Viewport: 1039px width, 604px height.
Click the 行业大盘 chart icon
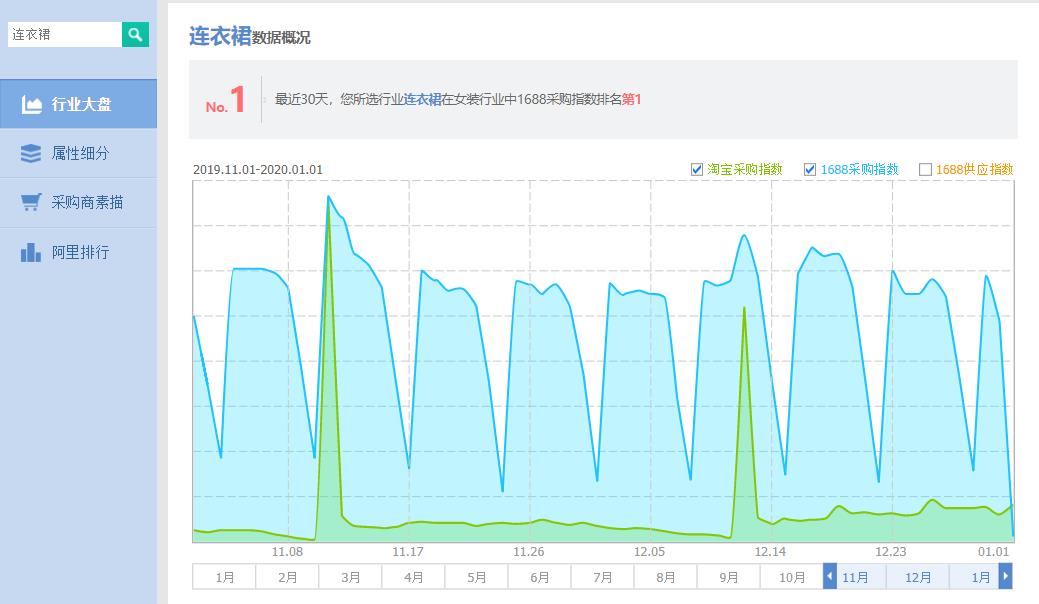point(31,104)
